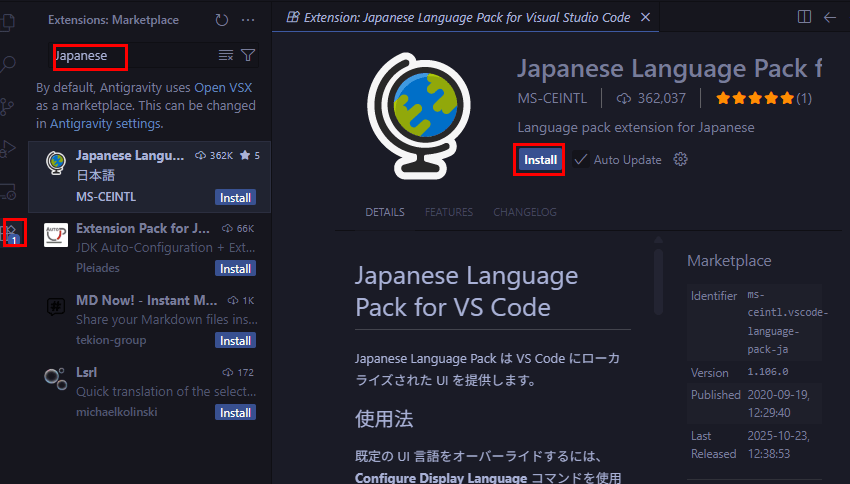
Task: Toggle the Auto Update checkbox
Action: pos(580,160)
